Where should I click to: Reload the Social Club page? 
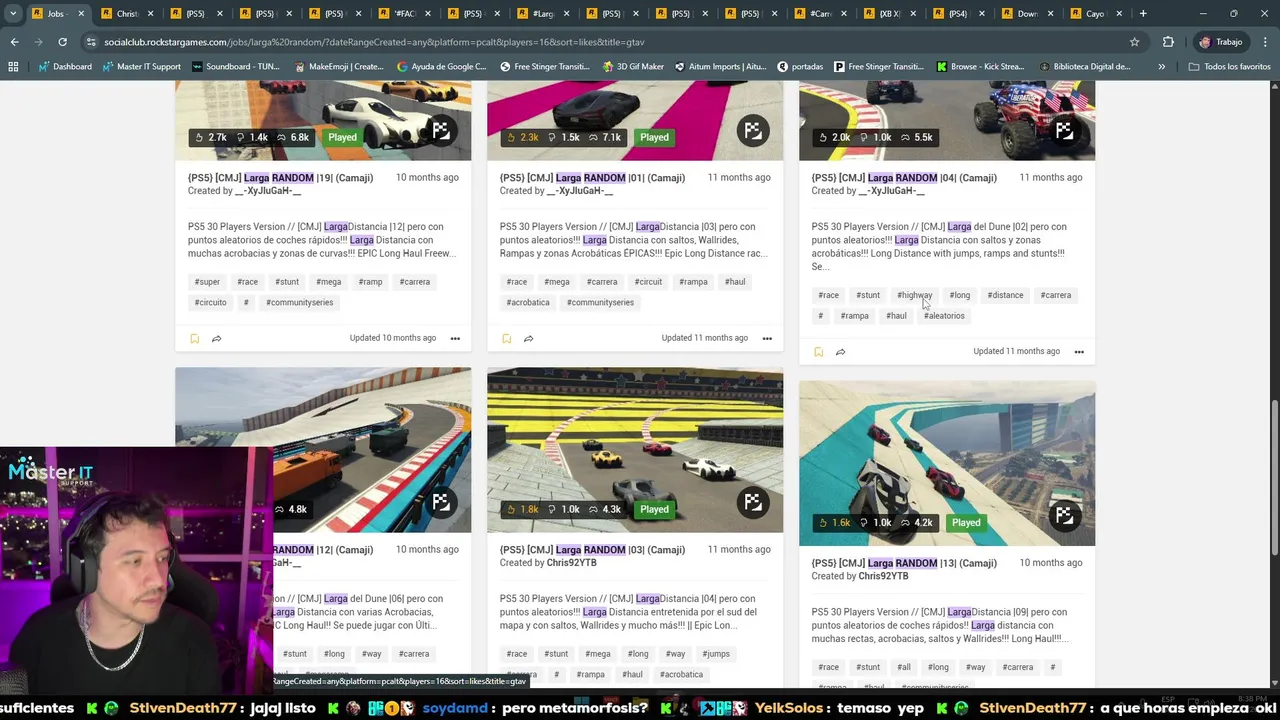click(62, 42)
